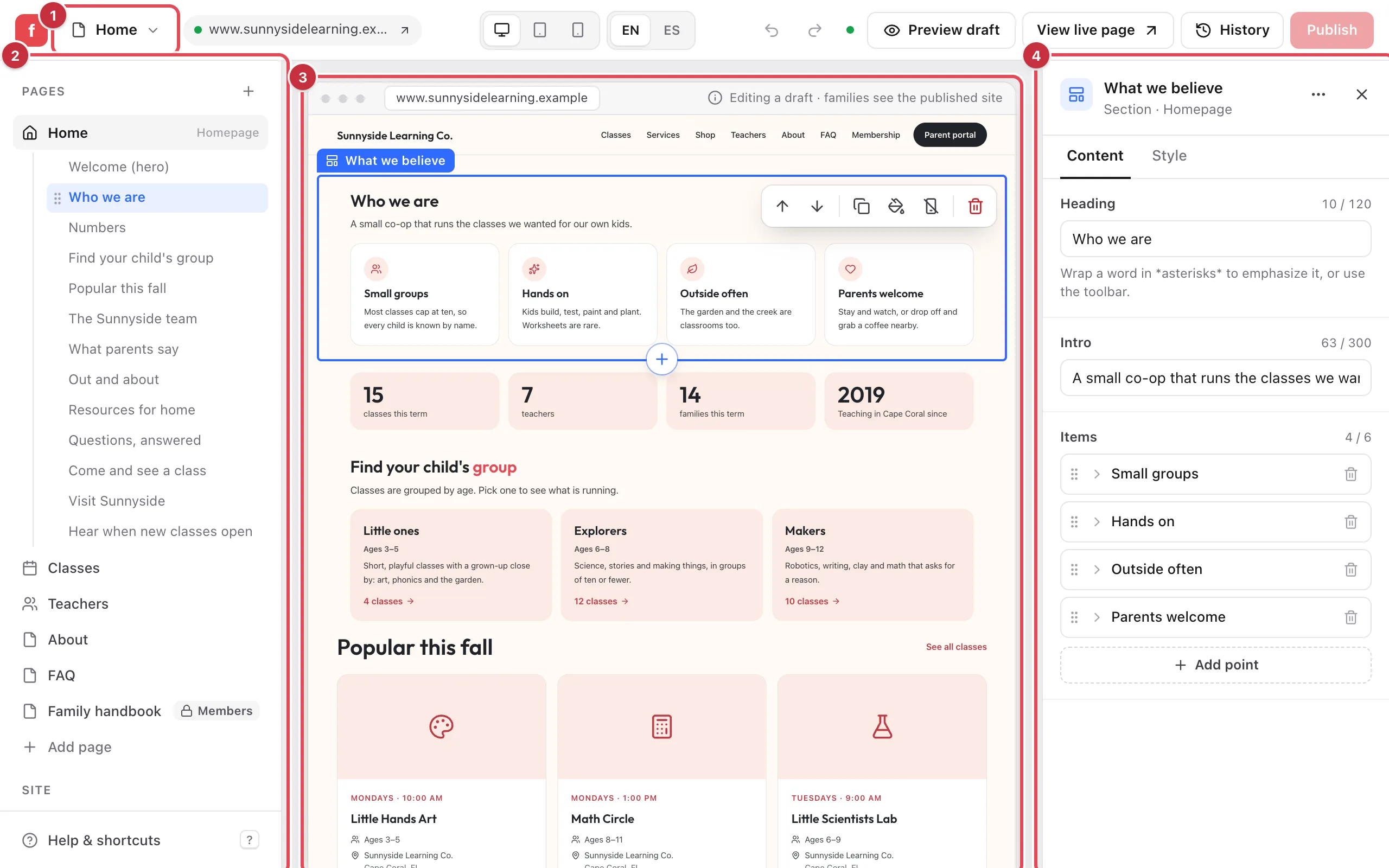Open the section more options menu
The image size is (1389, 868).
(x=1318, y=95)
